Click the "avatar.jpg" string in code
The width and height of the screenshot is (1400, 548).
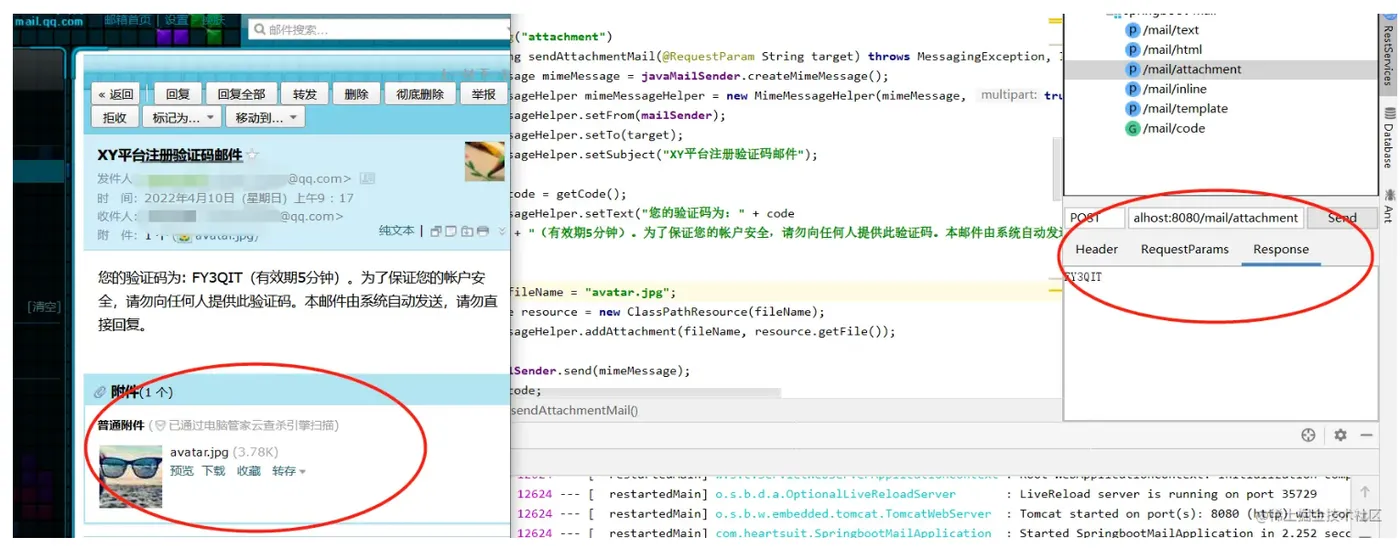tap(630, 292)
